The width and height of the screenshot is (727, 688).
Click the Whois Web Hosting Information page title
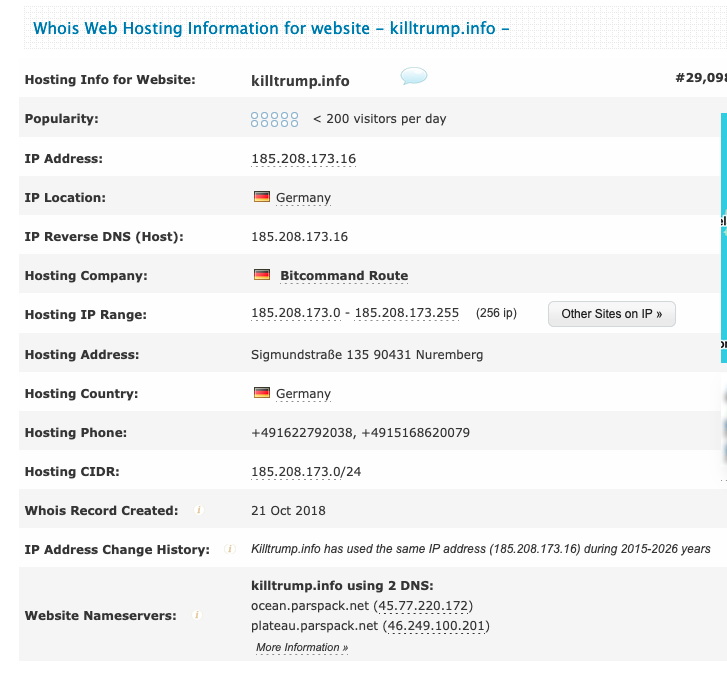(x=271, y=28)
